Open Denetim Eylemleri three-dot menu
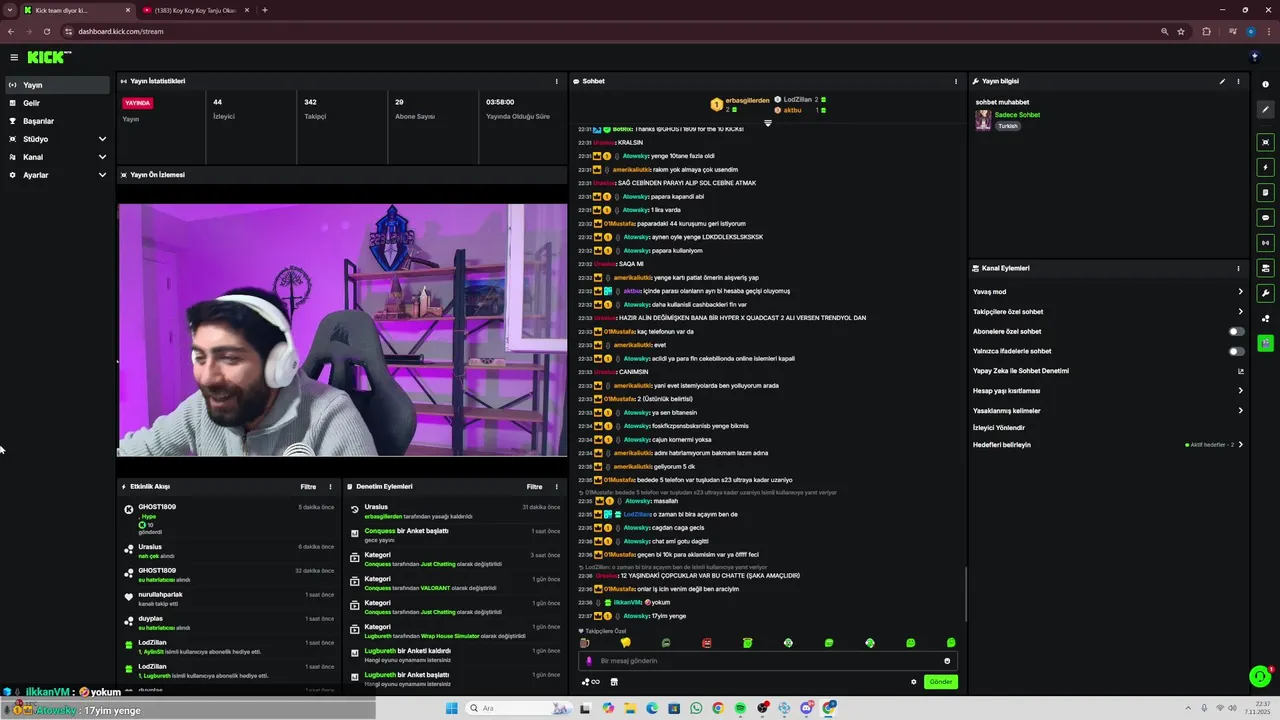Viewport: 1280px width, 720px height. (557, 487)
